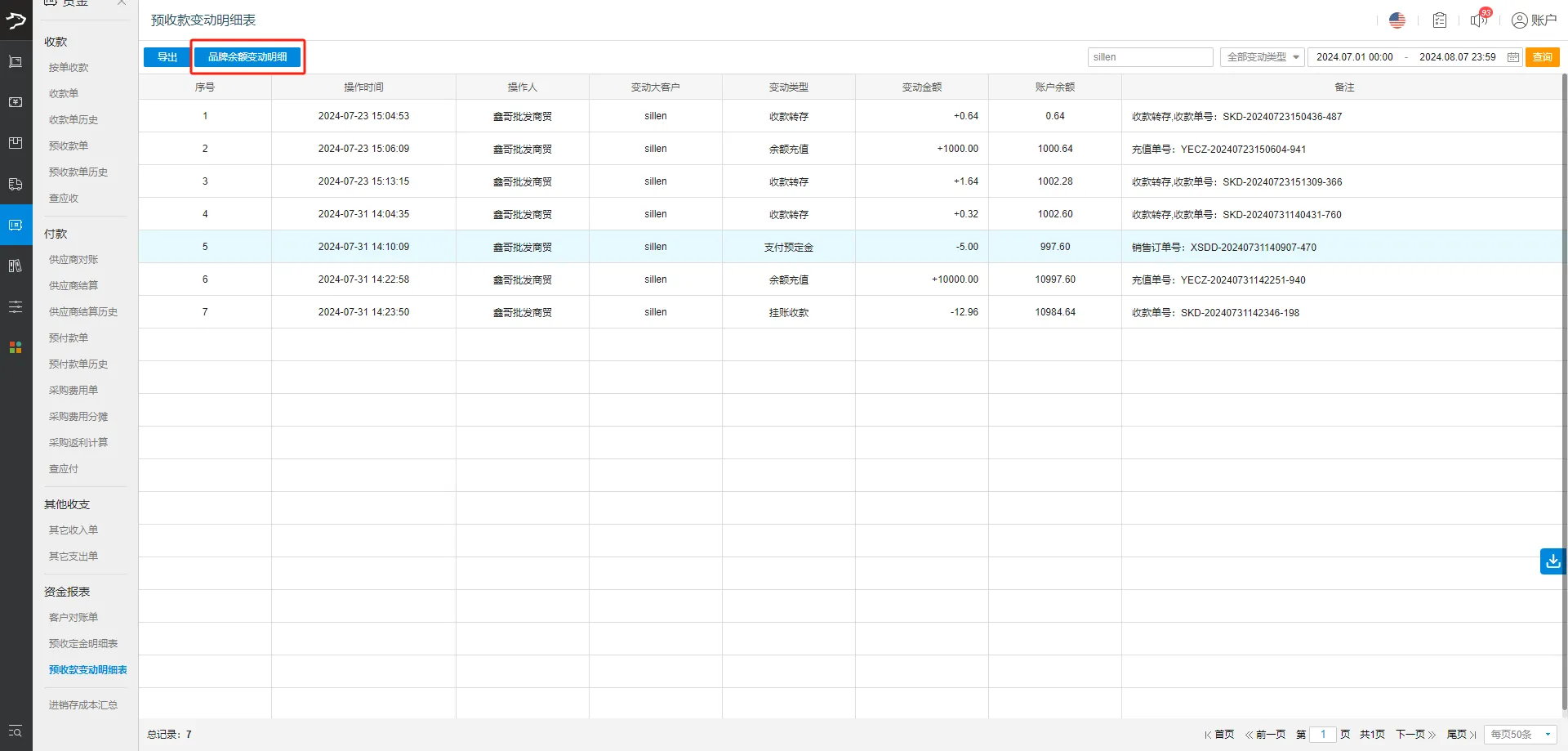Open the 每页50条 page size dropdown
Image resolution: width=1568 pixels, height=751 pixels.
coord(1520,735)
